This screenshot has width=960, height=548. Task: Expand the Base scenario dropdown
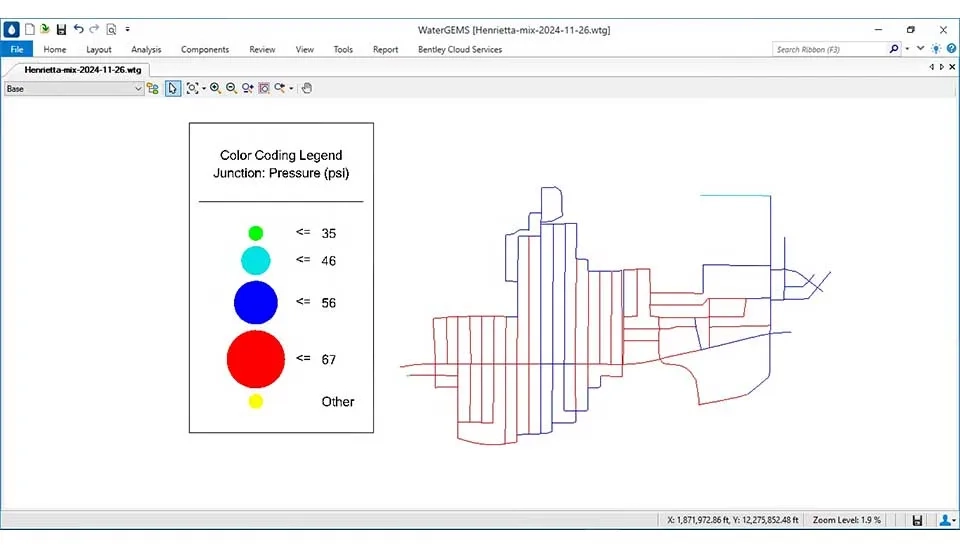(x=138, y=88)
